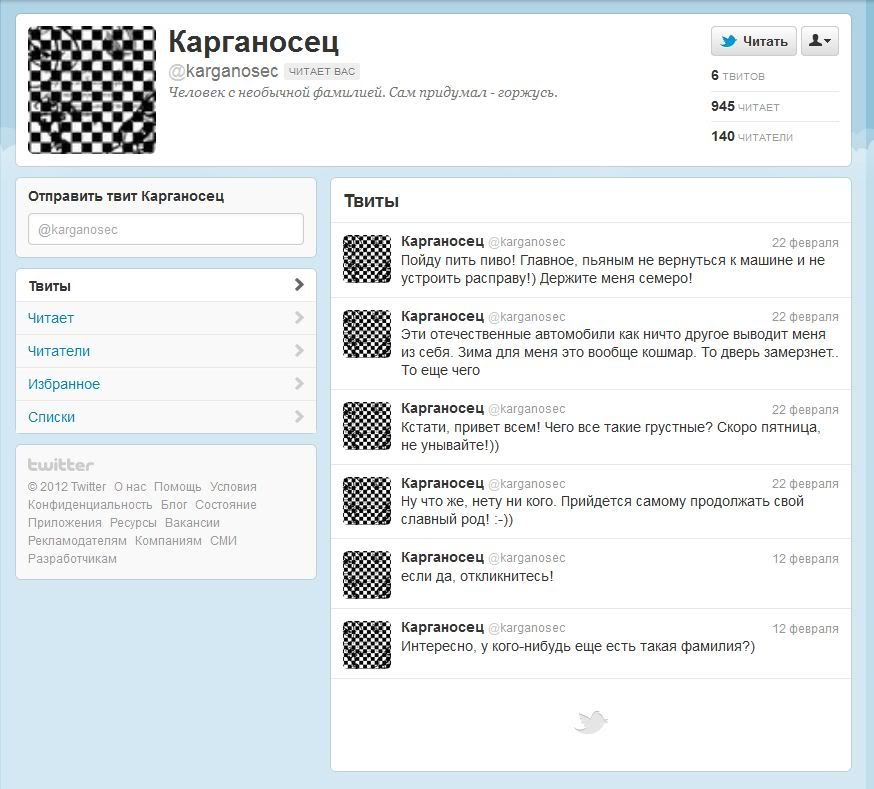The width and height of the screenshot is (874, 789).
Task: Open the Избранное sidebar tab
Action: [x=166, y=384]
